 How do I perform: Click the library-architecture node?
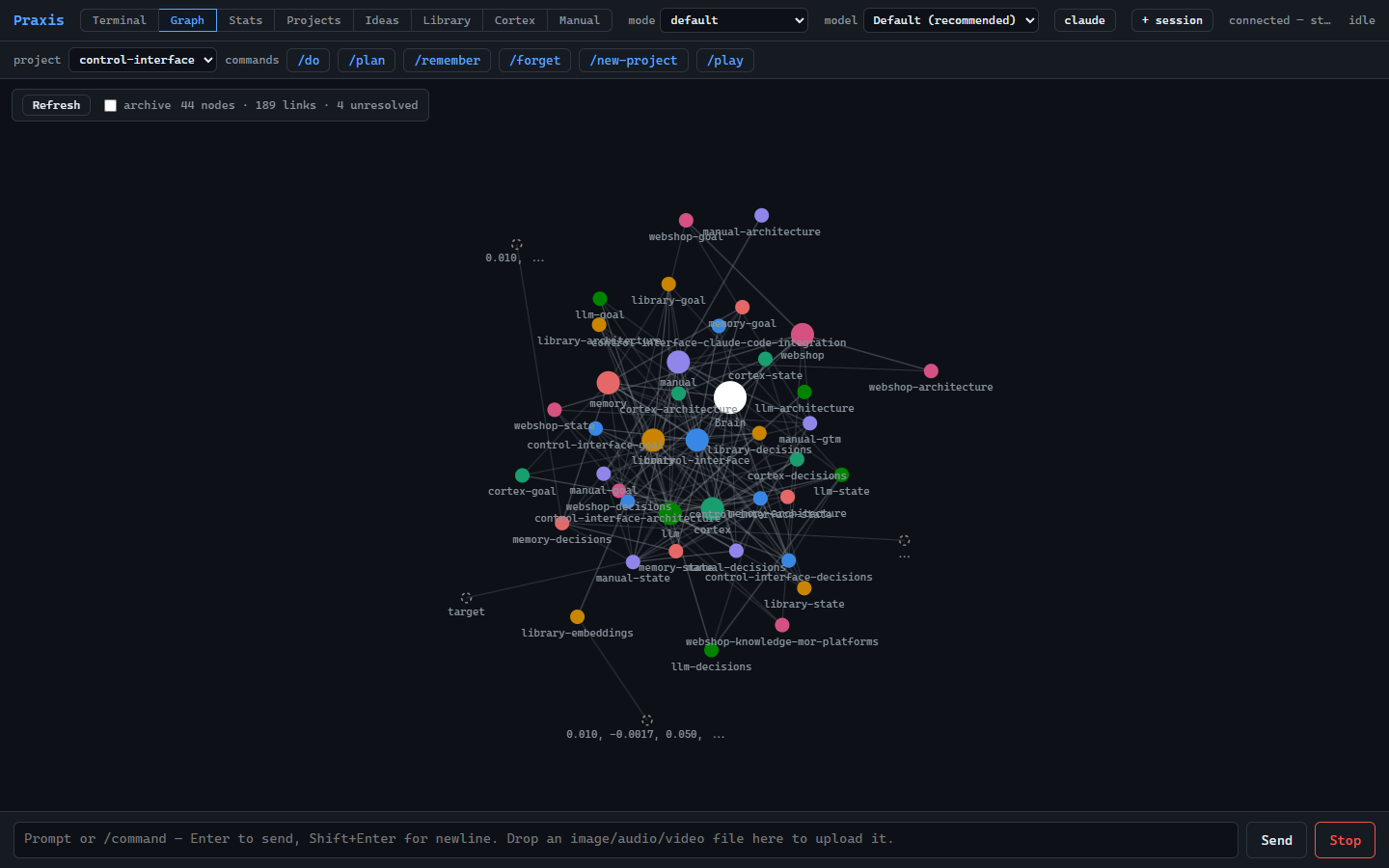click(599, 324)
